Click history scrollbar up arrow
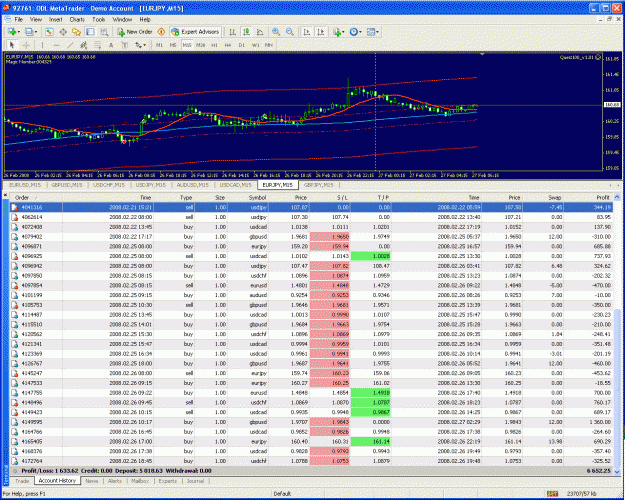The image size is (625, 500). click(617, 197)
